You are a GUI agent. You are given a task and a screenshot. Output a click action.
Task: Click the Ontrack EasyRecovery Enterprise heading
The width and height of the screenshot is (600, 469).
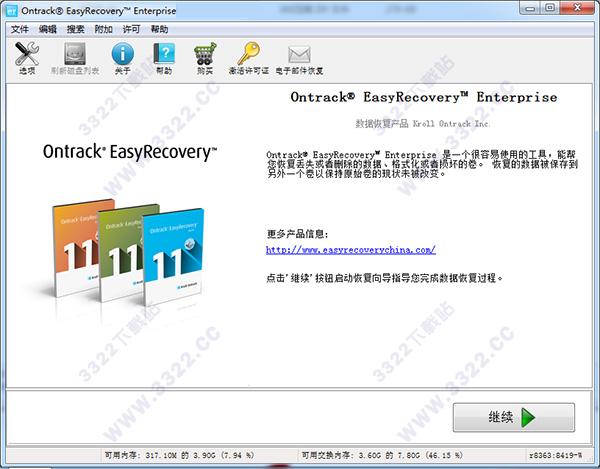tap(424, 97)
